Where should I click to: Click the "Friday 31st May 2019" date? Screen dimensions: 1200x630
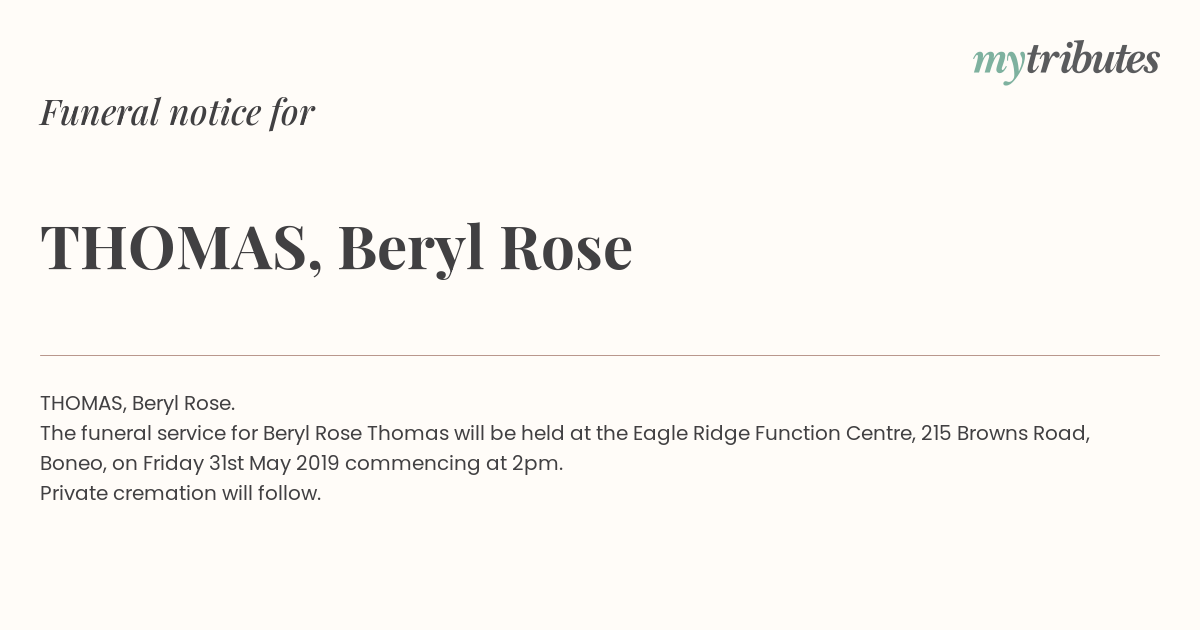pos(241,464)
